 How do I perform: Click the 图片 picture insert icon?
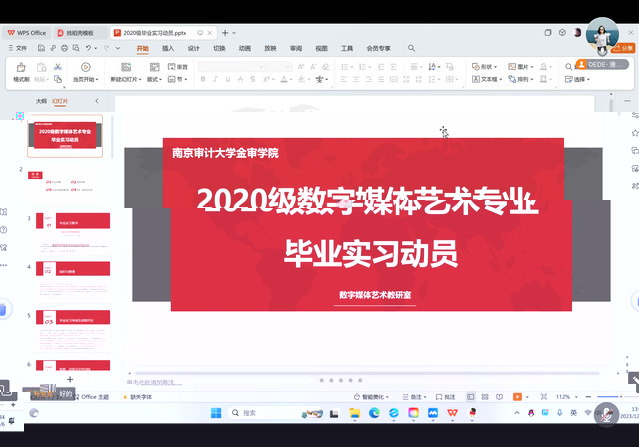coord(510,67)
